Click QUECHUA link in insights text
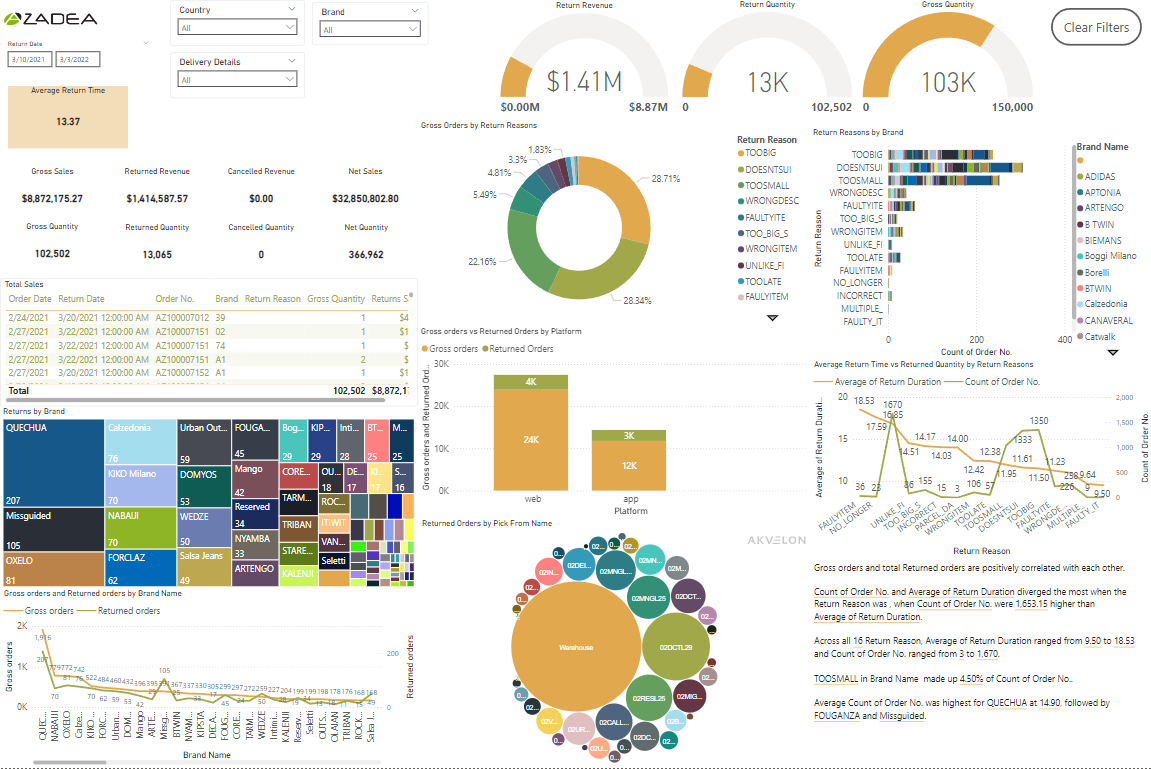 tap(1008, 703)
